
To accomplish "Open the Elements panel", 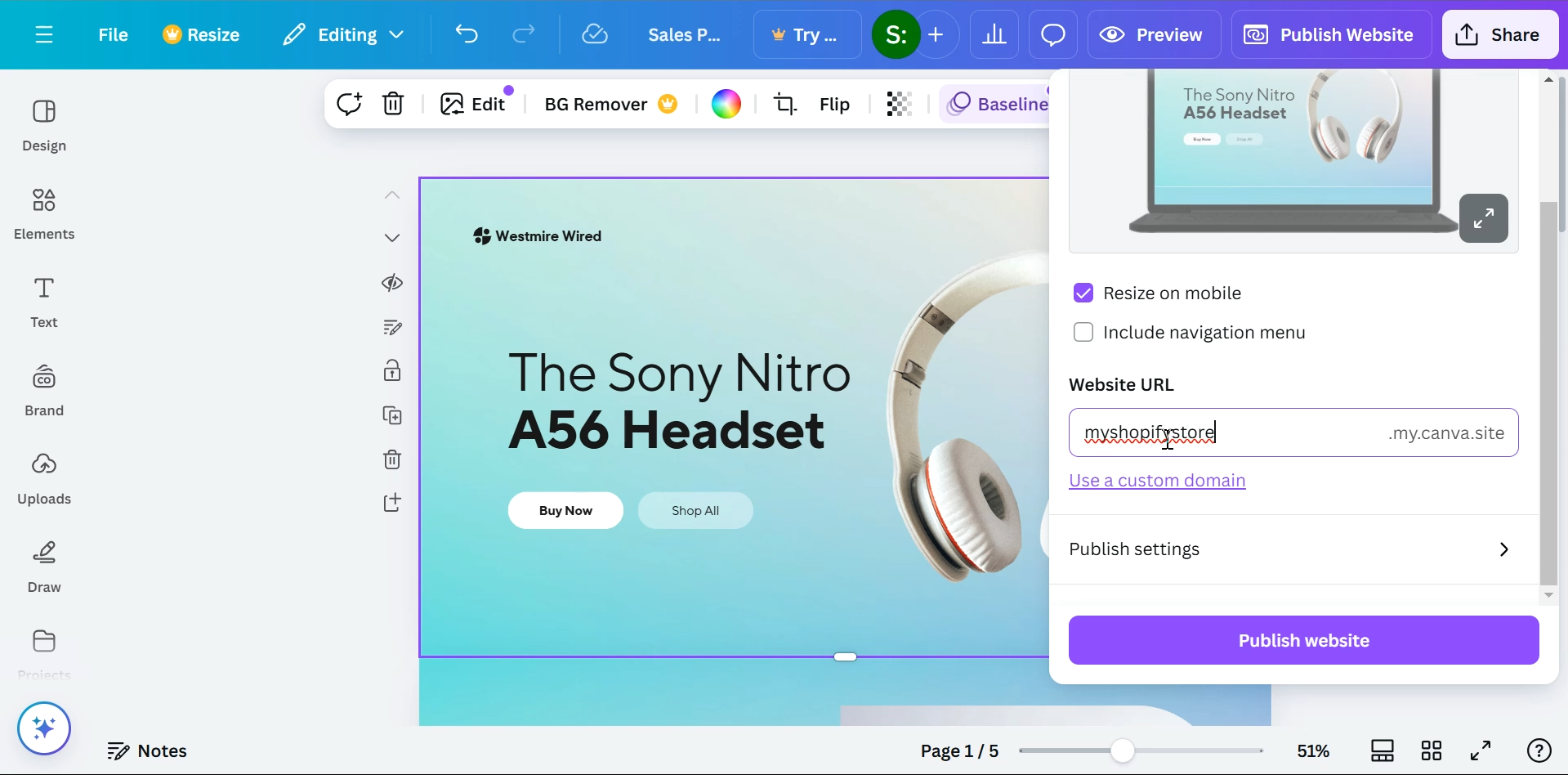I will point(44,214).
